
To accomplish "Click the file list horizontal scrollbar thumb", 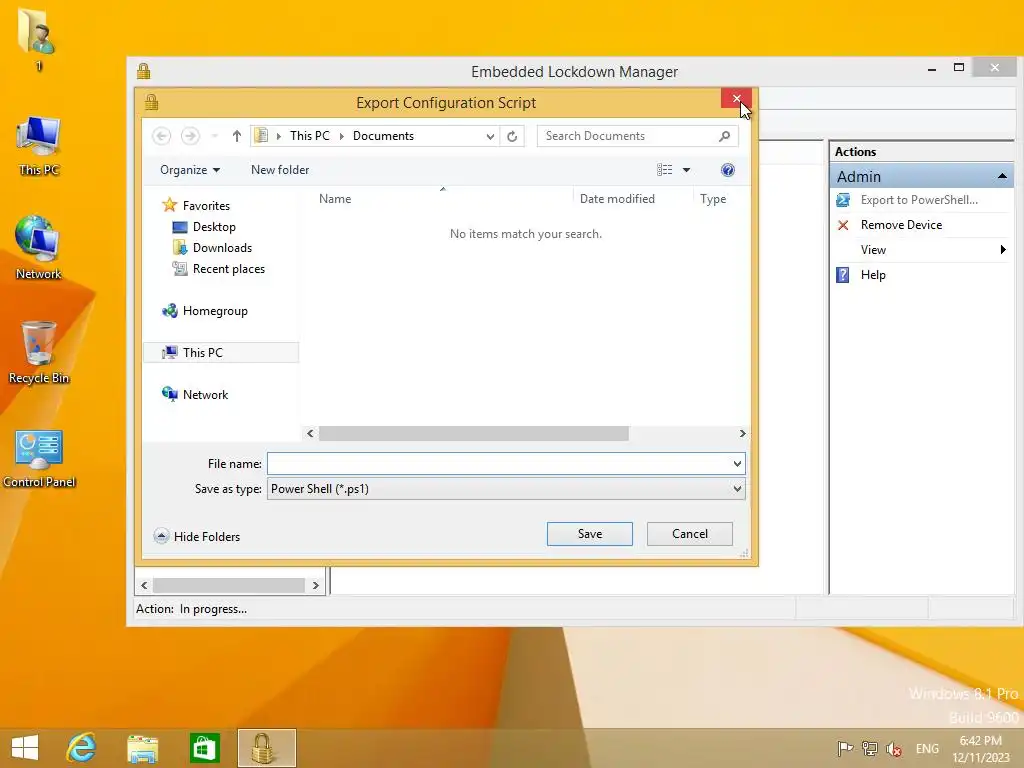I will [473, 434].
